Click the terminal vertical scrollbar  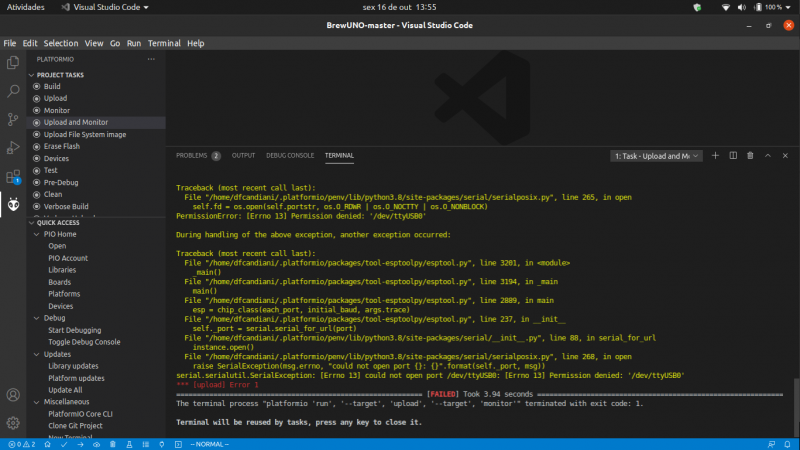pyautogui.click(x=796, y=407)
